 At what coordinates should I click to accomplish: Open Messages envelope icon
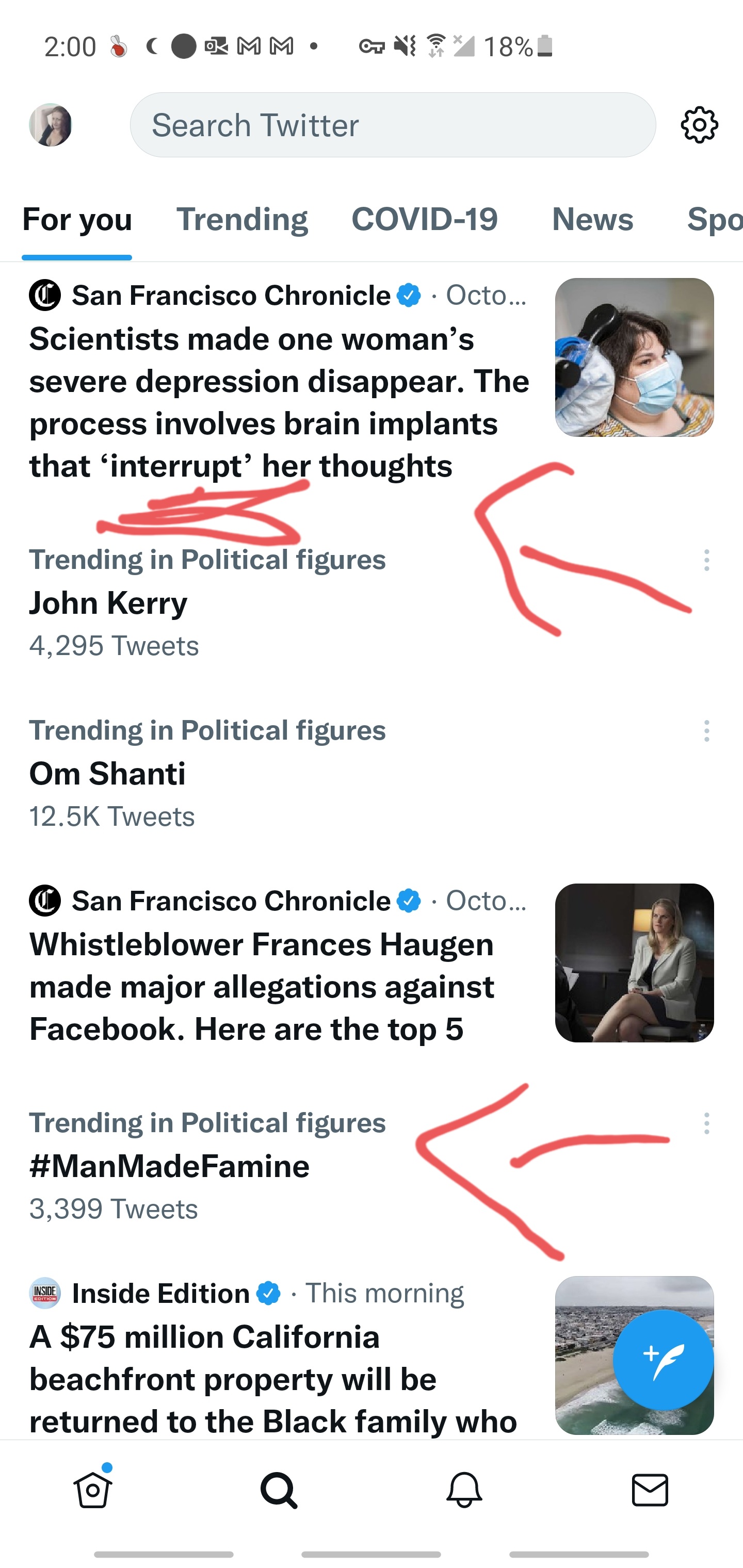[650, 1490]
